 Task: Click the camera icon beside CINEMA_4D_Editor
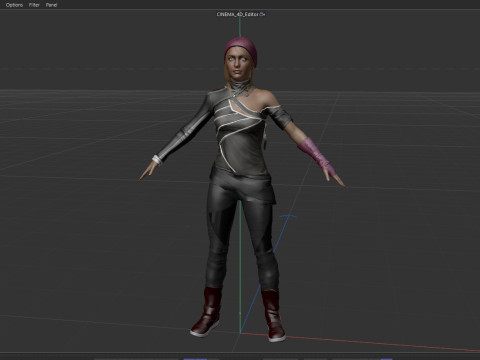click(x=262, y=14)
